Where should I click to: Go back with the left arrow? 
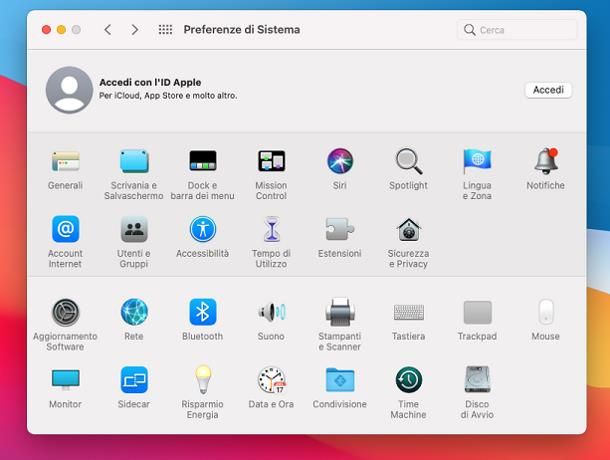coord(108,30)
